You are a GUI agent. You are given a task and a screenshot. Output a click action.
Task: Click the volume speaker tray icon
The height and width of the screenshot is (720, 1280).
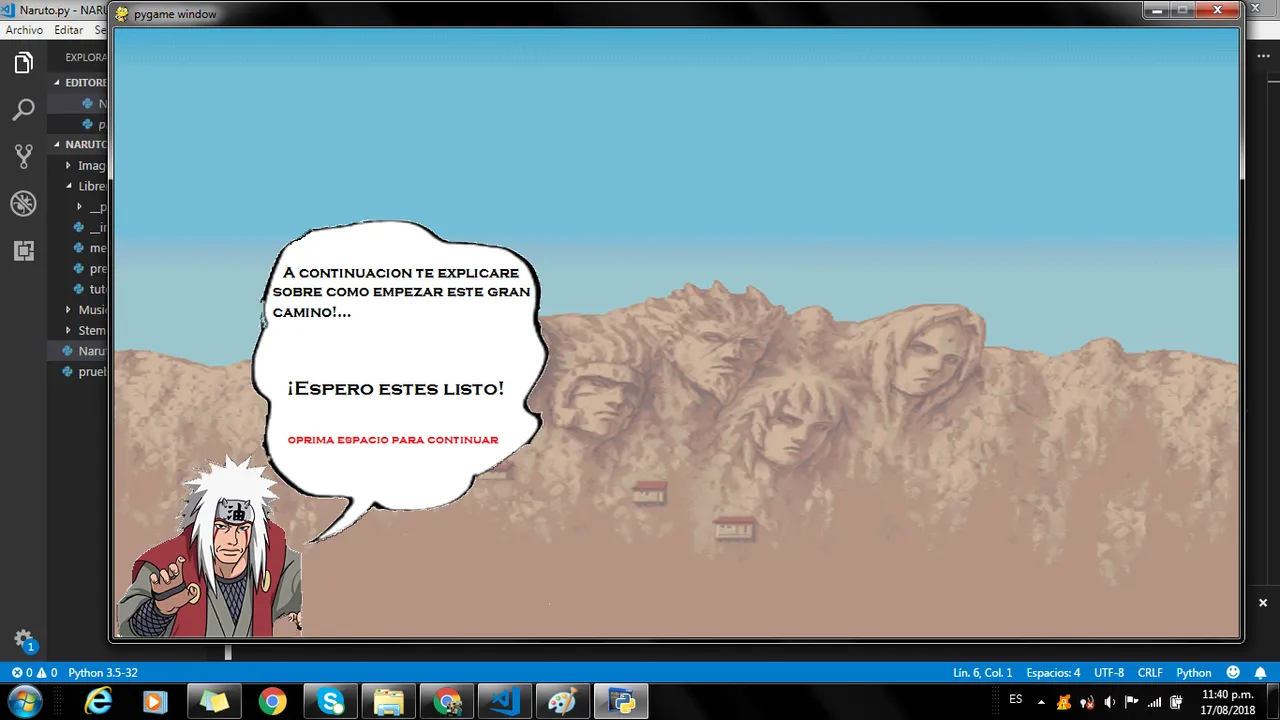click(x=1109, y=702)
